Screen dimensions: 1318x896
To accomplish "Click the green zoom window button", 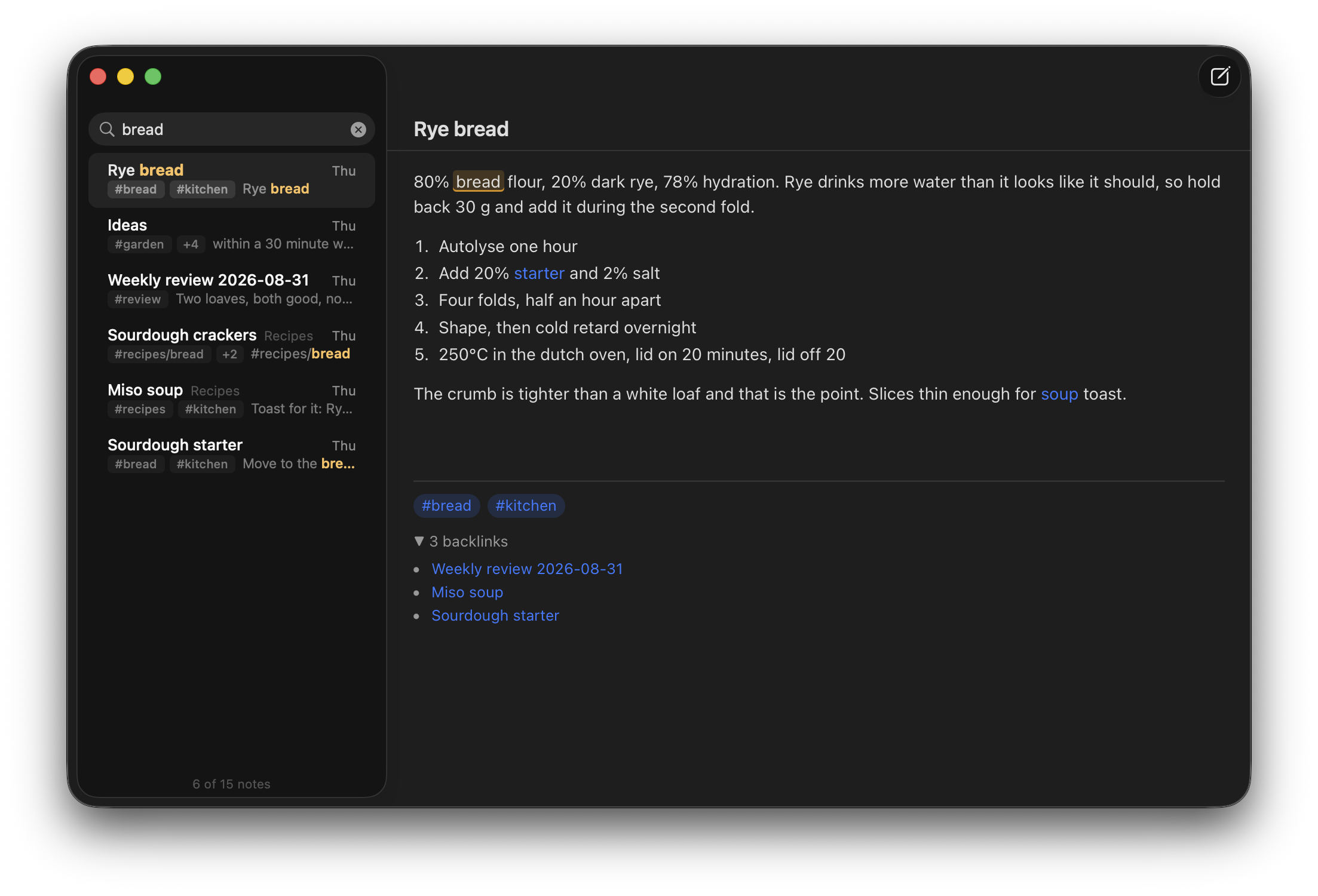I will pyautogui.click(x=153, y=76).
